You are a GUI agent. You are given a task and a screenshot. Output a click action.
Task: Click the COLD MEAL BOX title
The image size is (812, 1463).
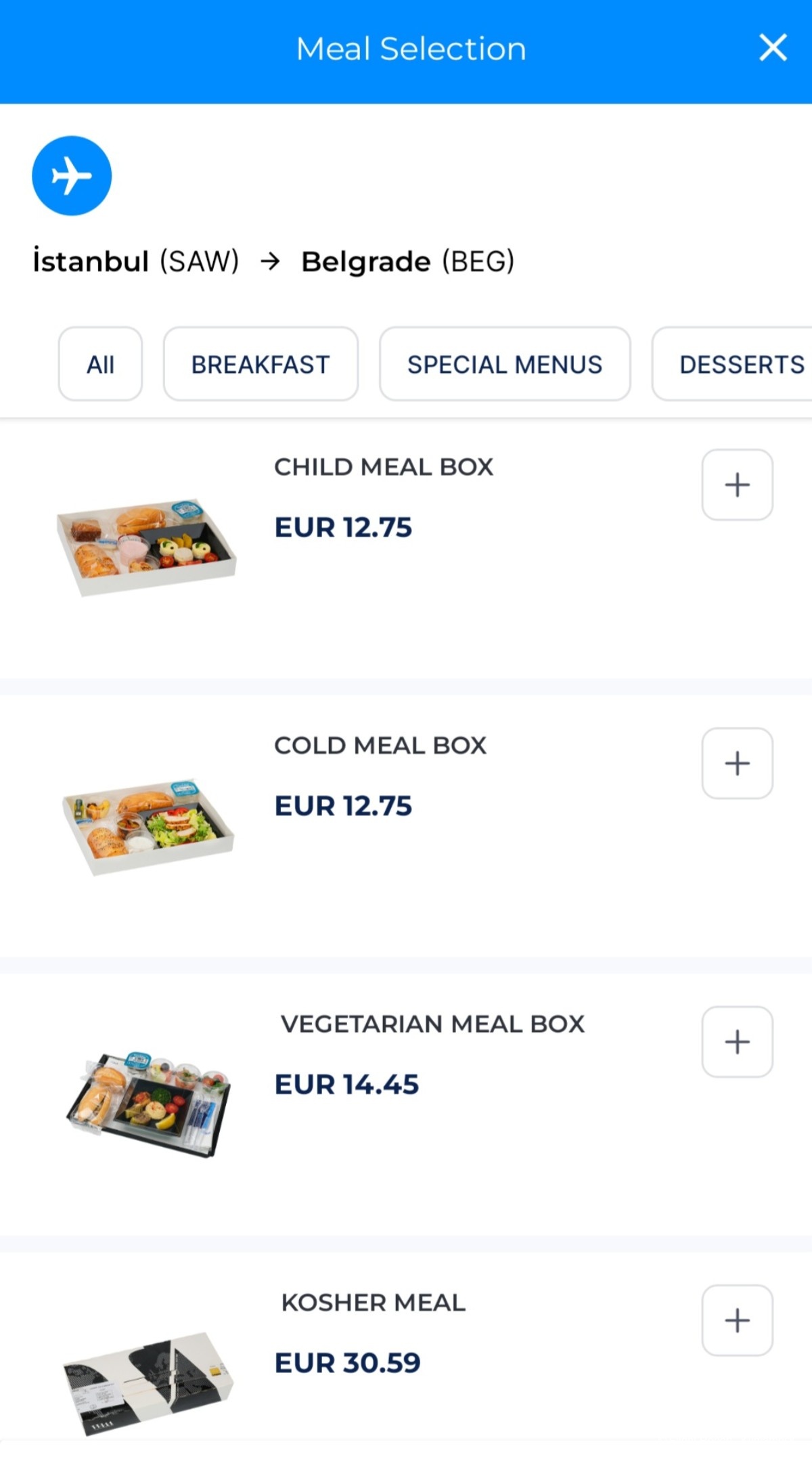tap(380, 746)
